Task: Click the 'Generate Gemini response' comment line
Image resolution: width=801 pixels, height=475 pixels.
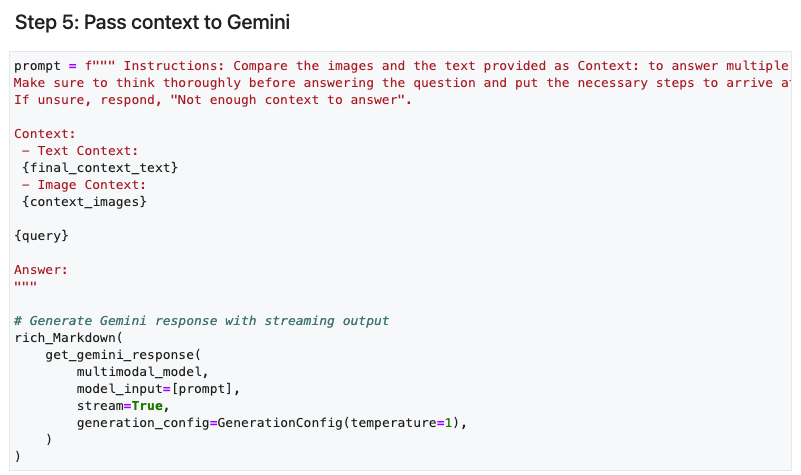Action: click(201, 321)
